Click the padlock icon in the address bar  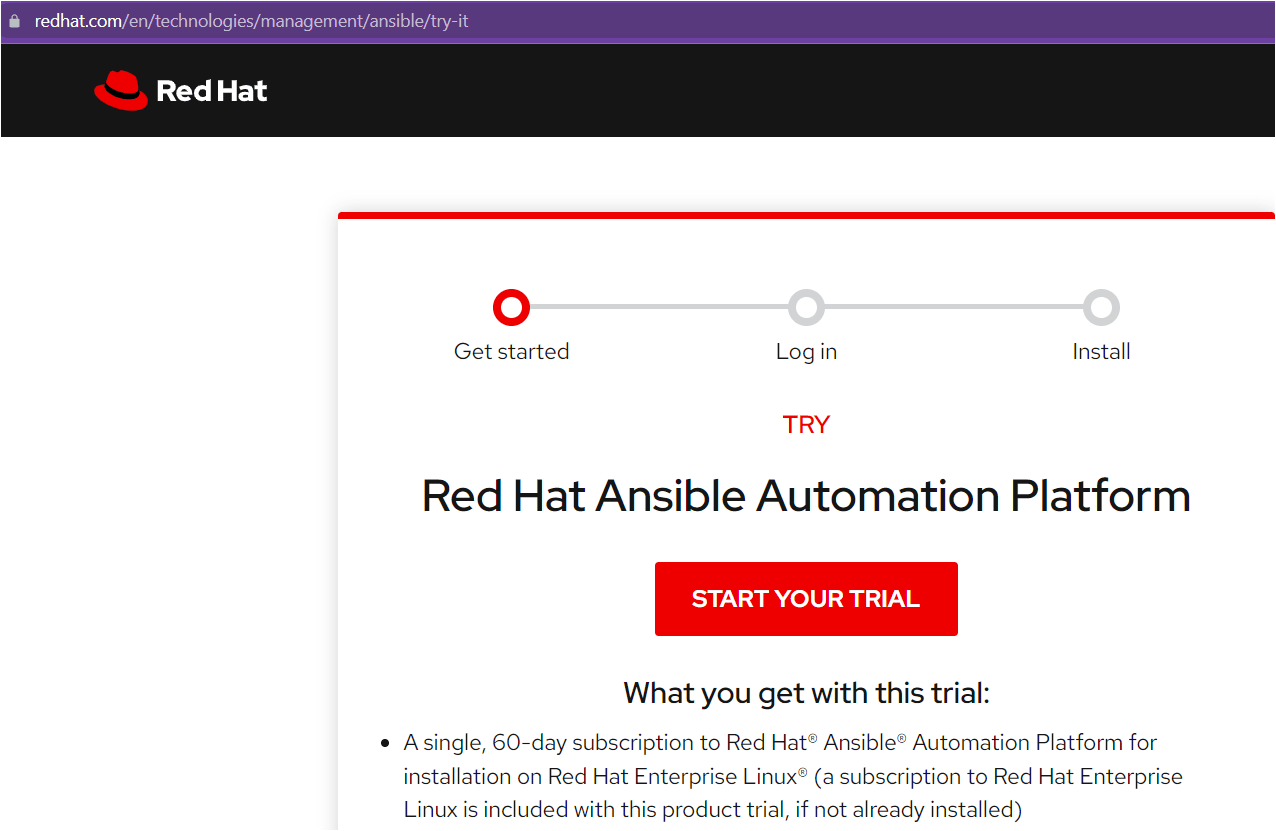[x=13, y=20]
